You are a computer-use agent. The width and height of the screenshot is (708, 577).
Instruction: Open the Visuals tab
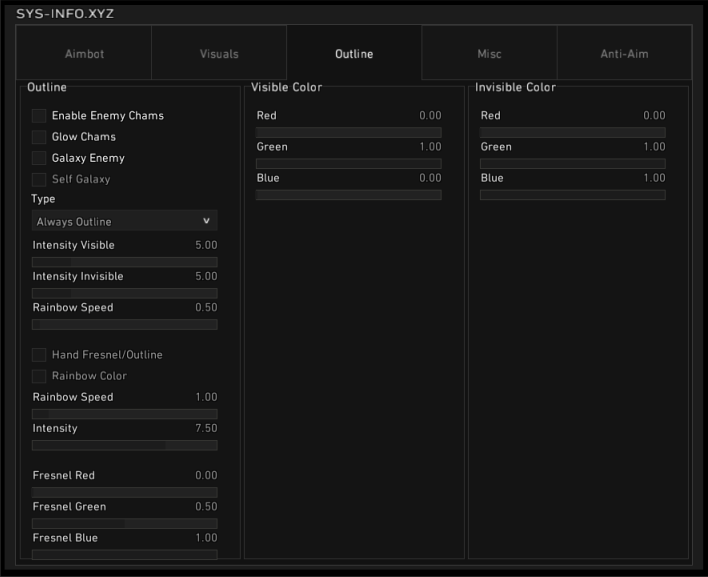pos(219,54)
